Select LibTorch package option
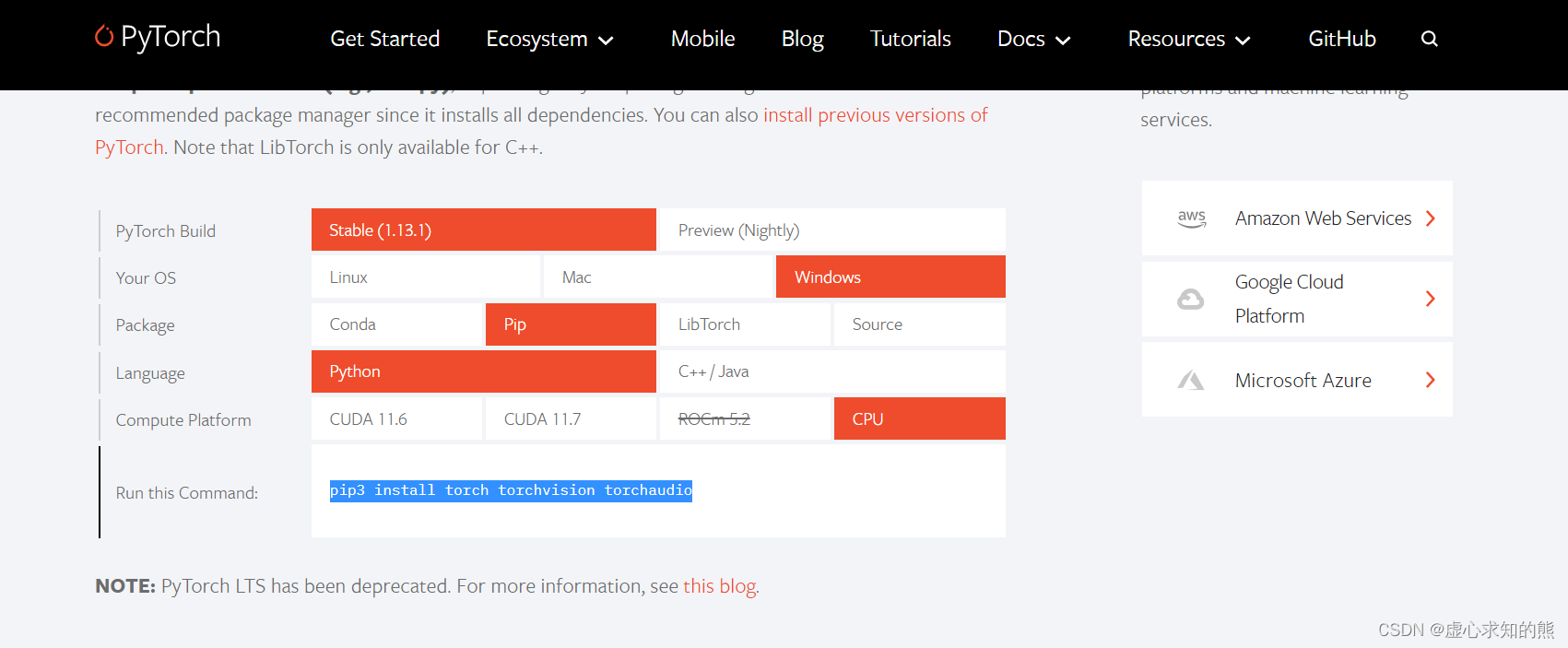The width and height of the screenshot is (1568, 648). [745, 324]
